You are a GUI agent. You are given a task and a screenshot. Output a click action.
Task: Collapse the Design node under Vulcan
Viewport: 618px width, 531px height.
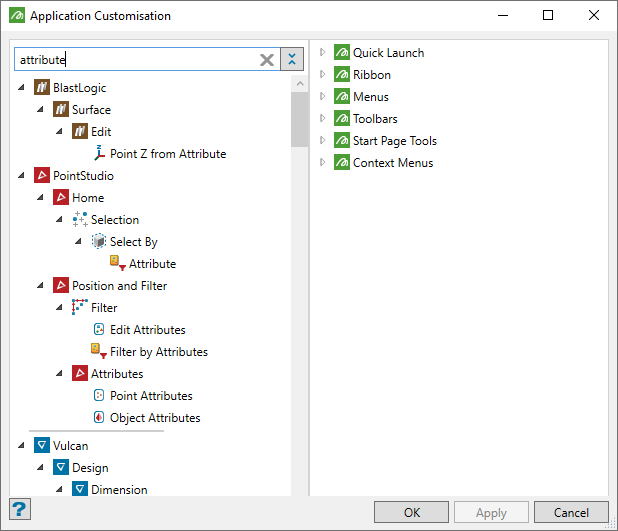(x=40, y=468)
